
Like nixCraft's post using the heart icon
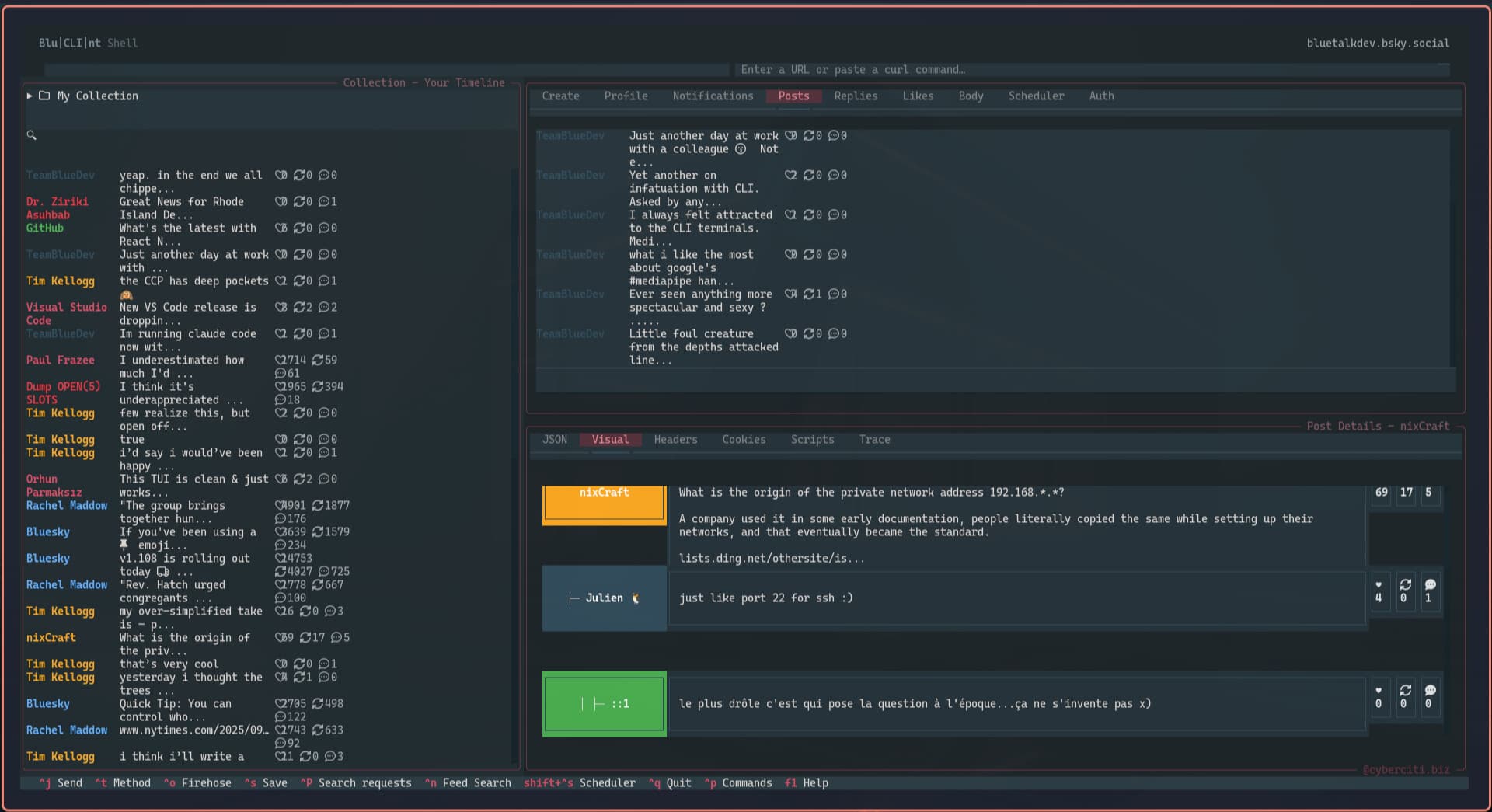coord(1379,492)
